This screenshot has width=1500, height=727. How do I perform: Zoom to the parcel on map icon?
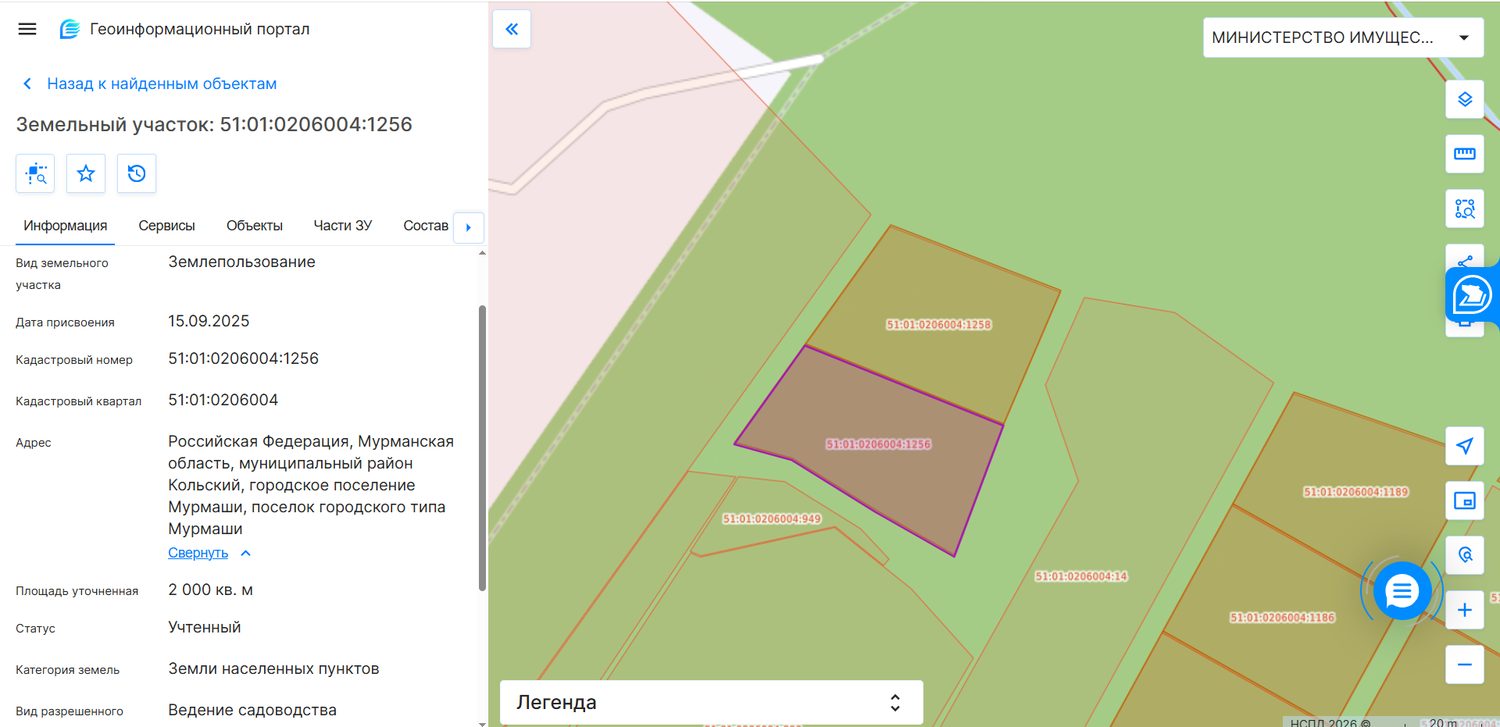(x=36, y=174)
